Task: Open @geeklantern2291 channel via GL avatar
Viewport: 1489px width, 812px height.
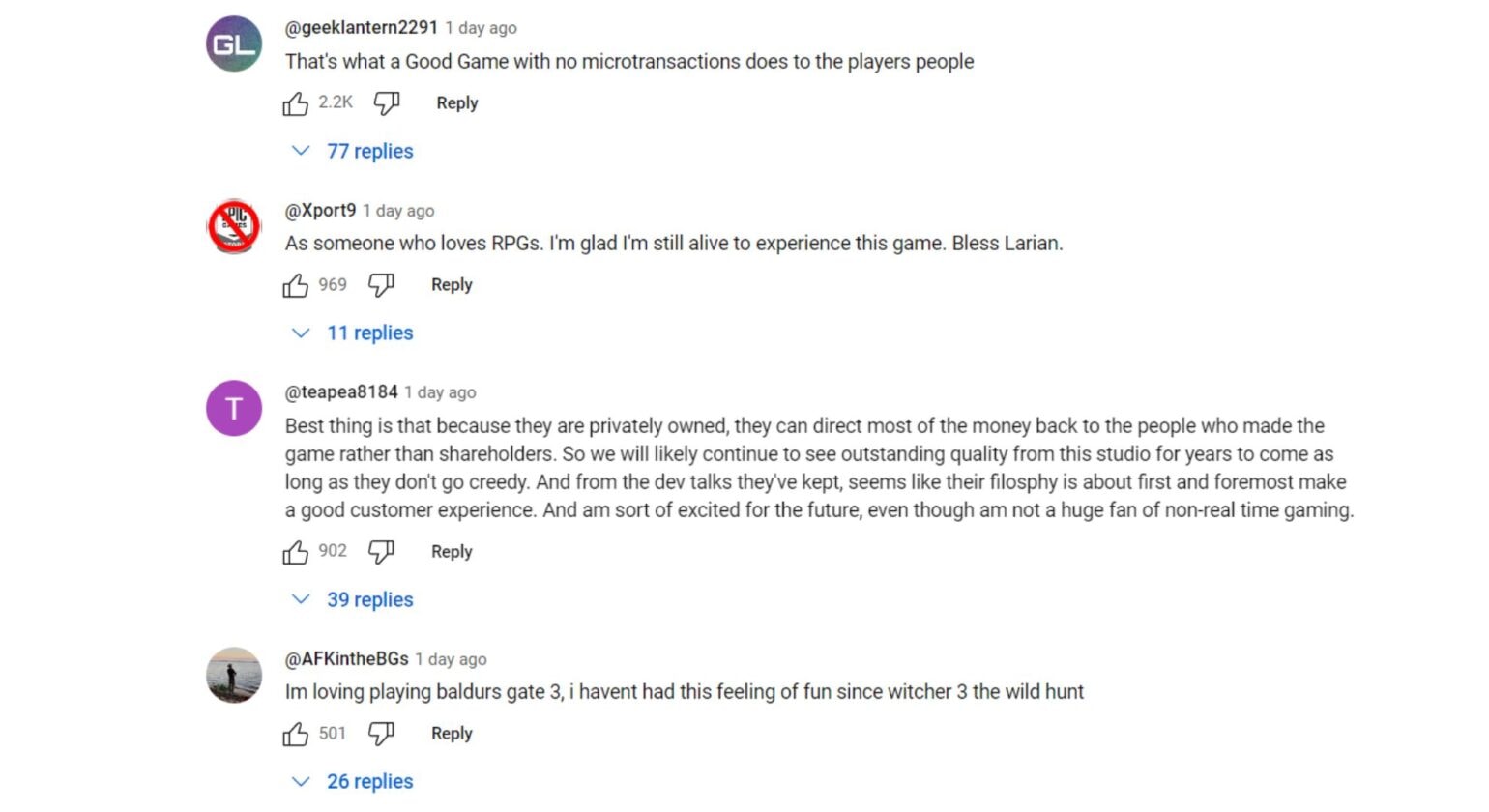Action: (x=234, y=44)
